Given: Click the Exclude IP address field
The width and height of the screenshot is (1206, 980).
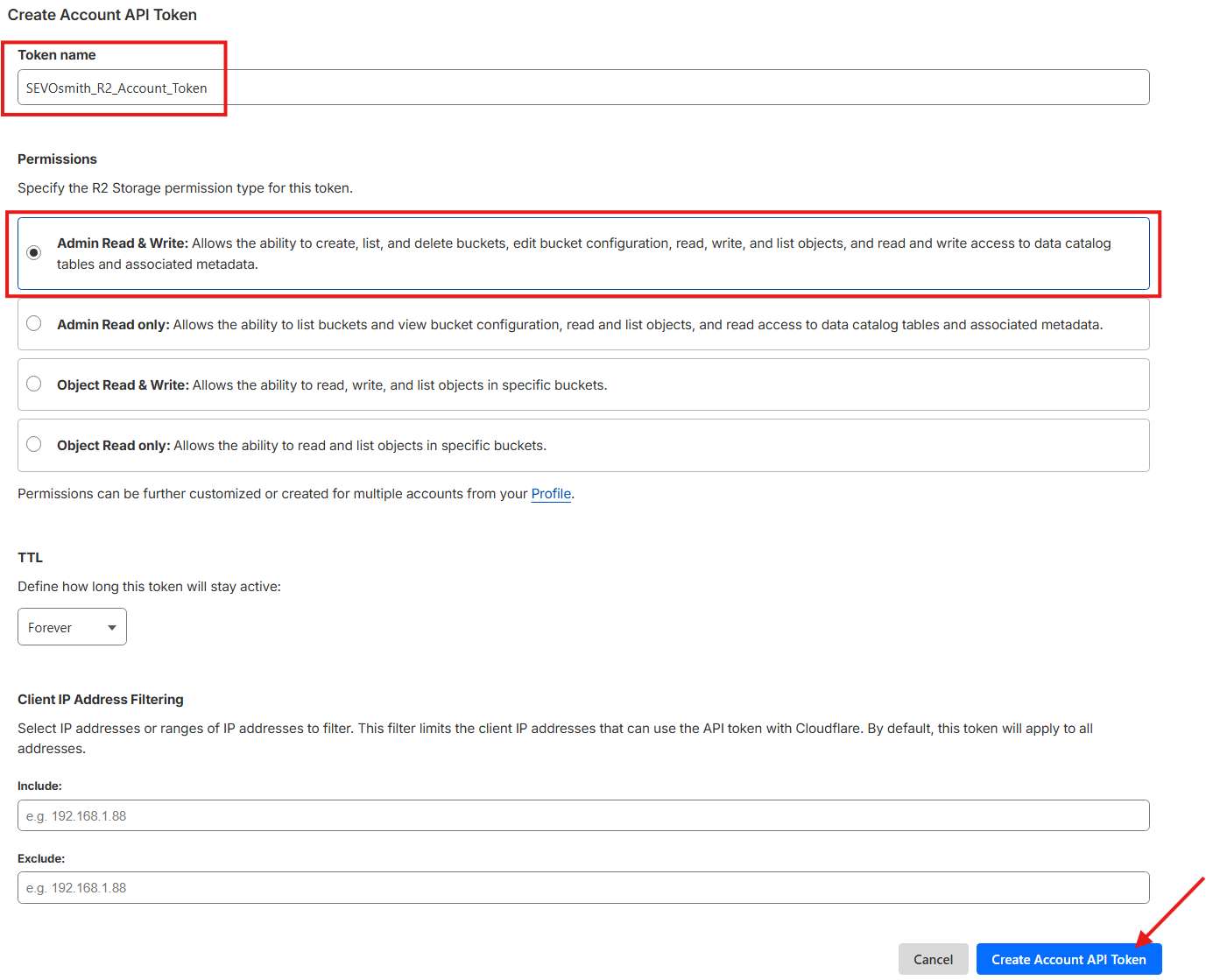Looking at the screenshot, I should [x=583, y=887].
